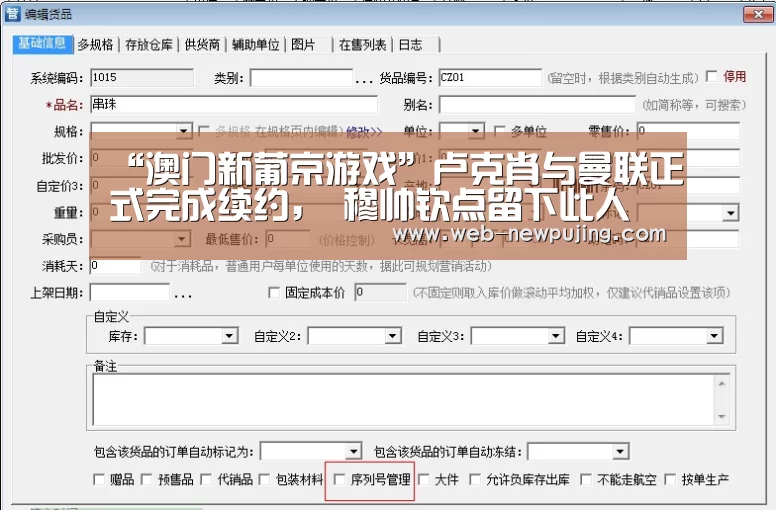Expand the 采购员 dropdown
The width and height of the screenshot is (776, 510).
[x=182, y=239]
